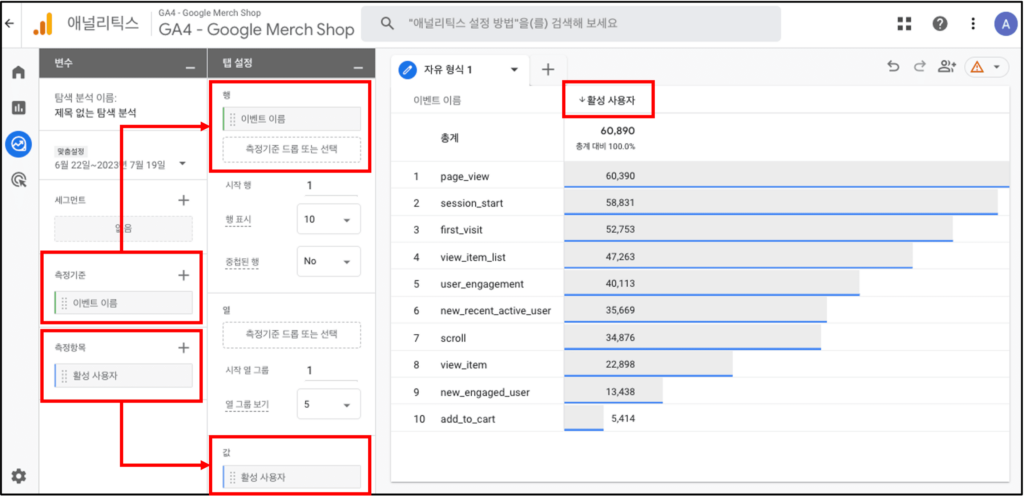Go to Home in left sidebar
The image size is (1024, 496).
coord(19,72)
